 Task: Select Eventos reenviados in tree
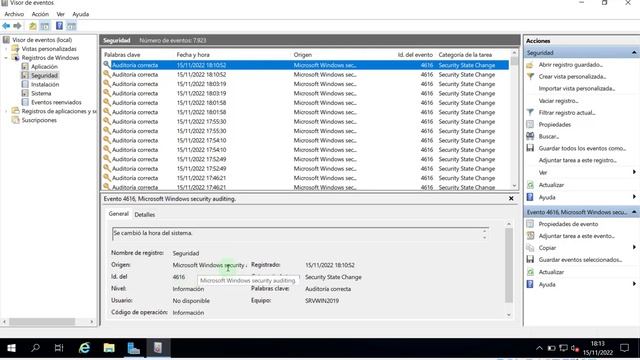(56, 102)
